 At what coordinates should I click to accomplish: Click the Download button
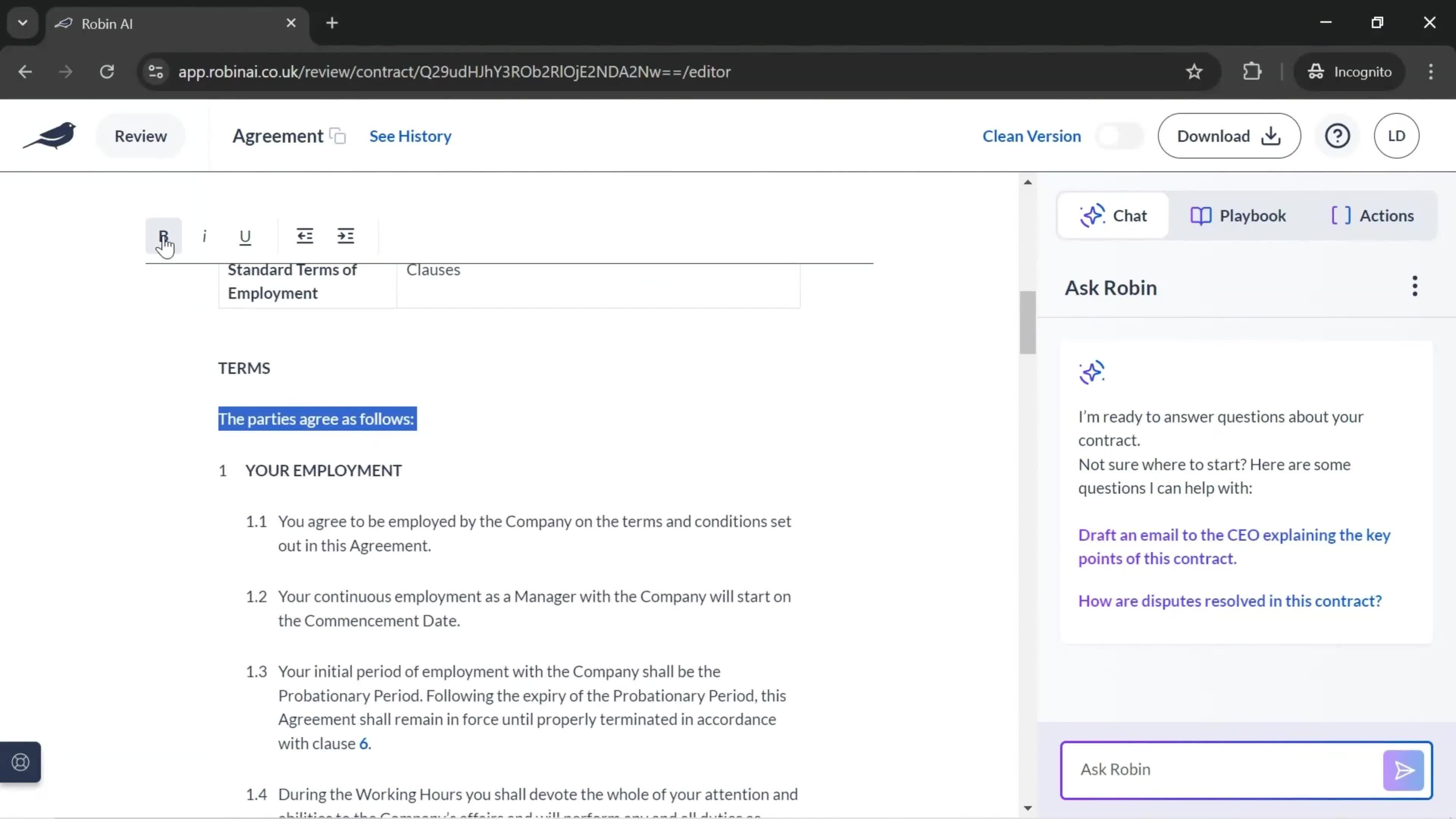[x=1229, y=136]
